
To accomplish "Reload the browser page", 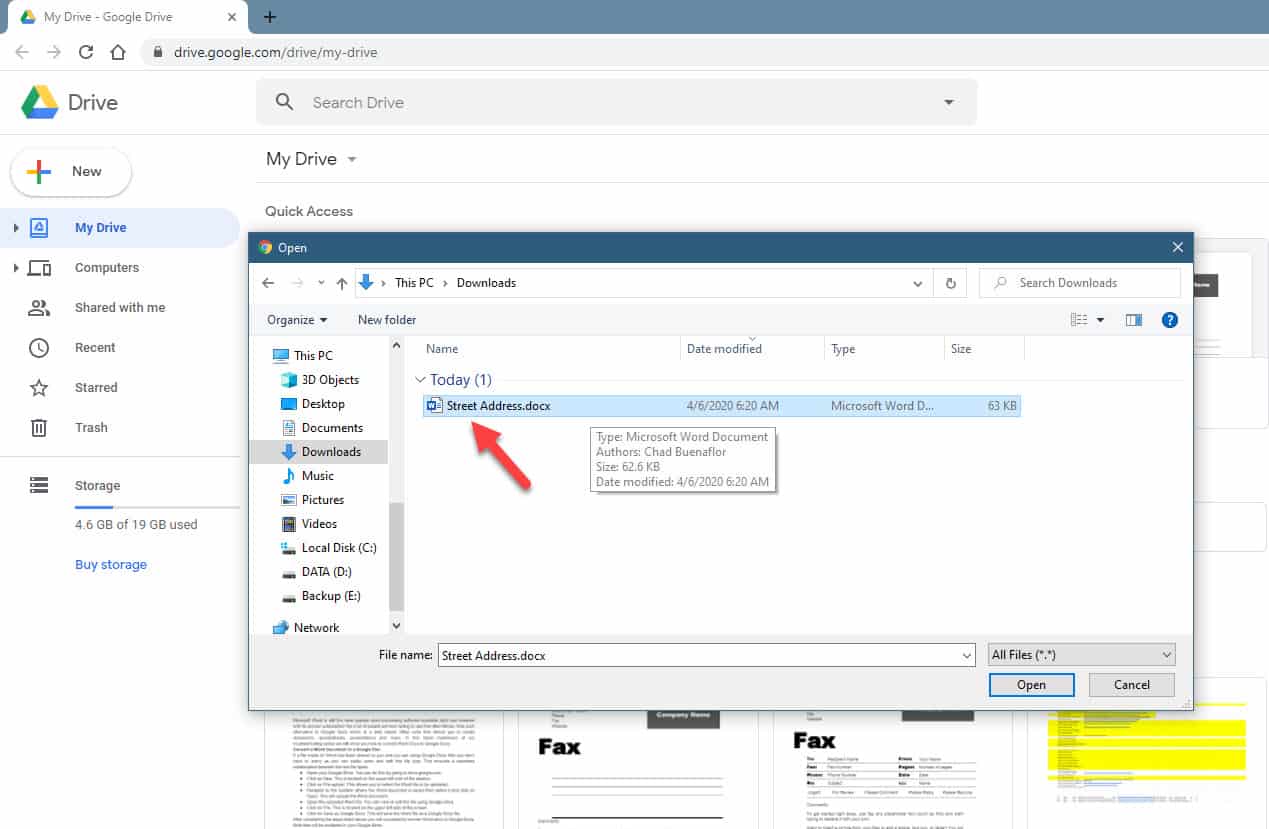I will pyautogui.click(x=86, y=52).
